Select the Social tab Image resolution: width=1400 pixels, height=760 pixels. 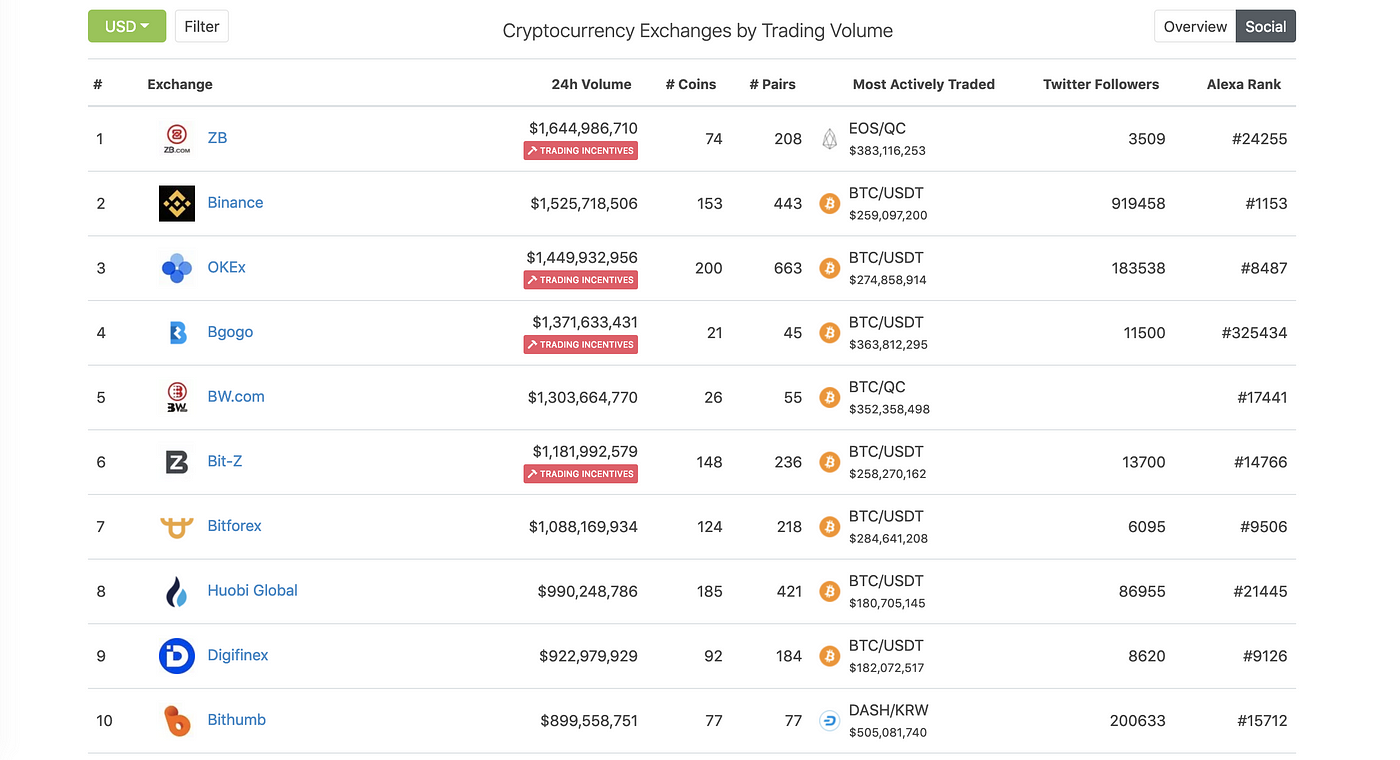[x=1265, y=27]
